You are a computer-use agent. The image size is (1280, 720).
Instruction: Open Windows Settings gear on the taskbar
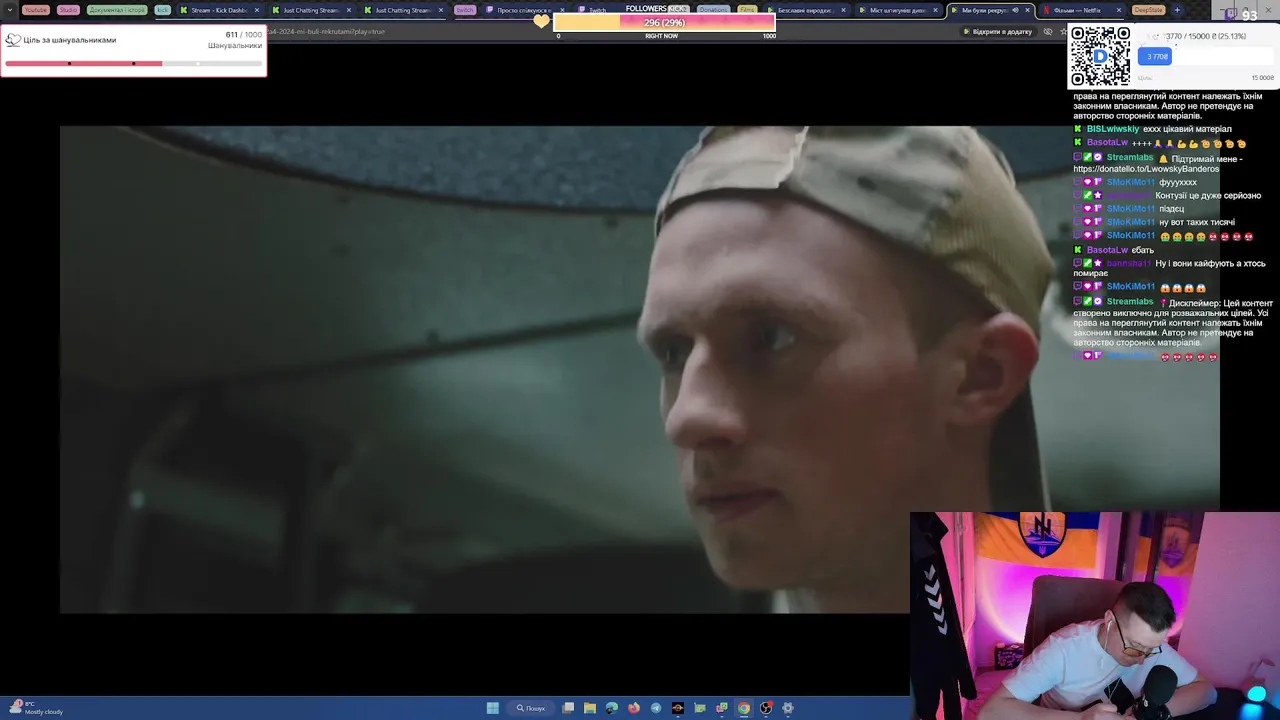[788, 708]
